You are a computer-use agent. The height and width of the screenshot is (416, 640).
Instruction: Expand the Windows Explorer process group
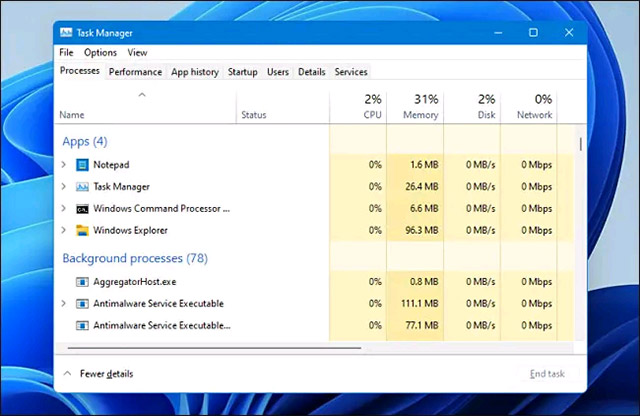click(65, 230)
